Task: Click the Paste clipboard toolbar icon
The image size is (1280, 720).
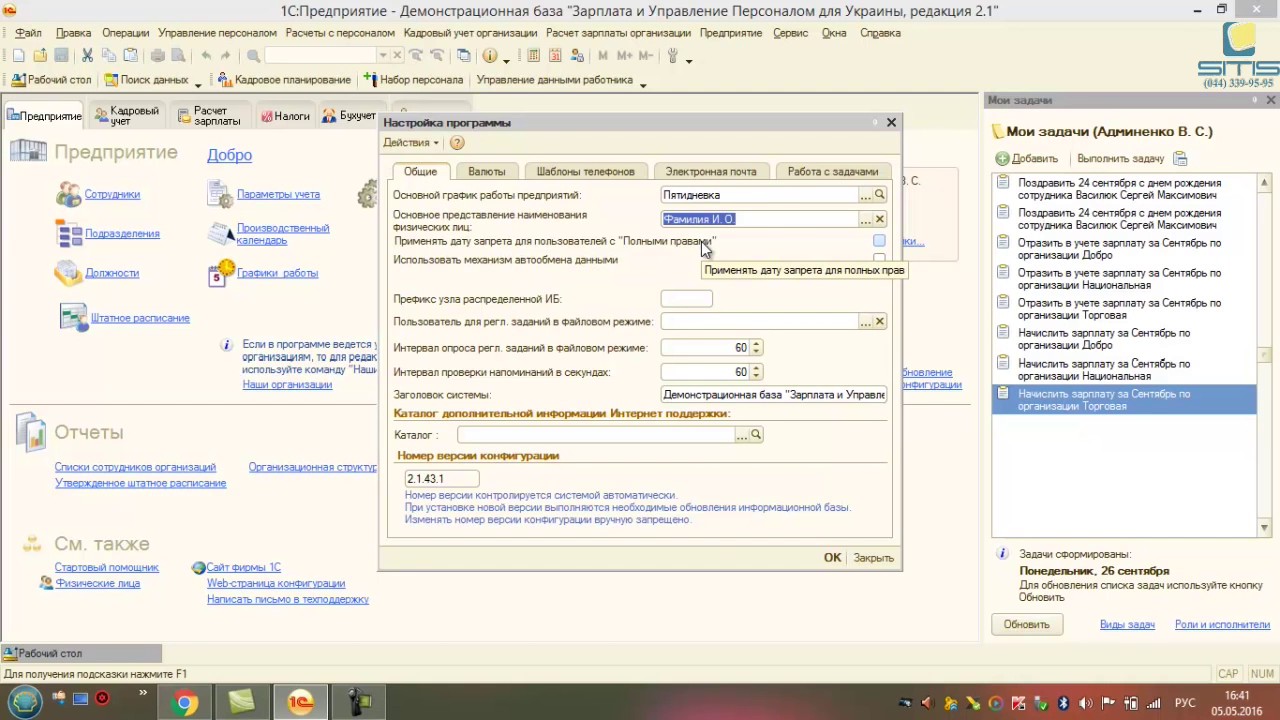Action: (129, 56)
